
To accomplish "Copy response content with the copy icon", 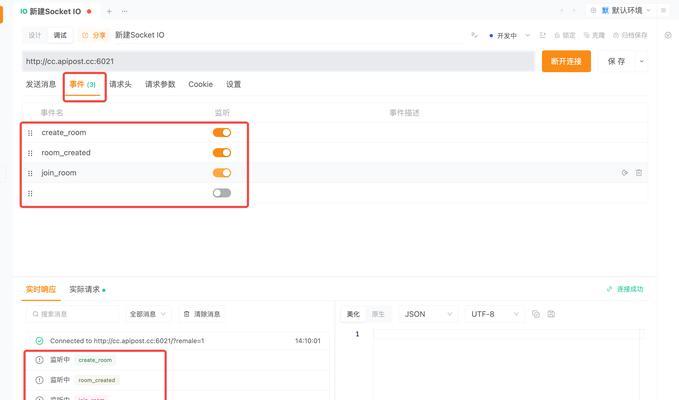I will [536, 314].
